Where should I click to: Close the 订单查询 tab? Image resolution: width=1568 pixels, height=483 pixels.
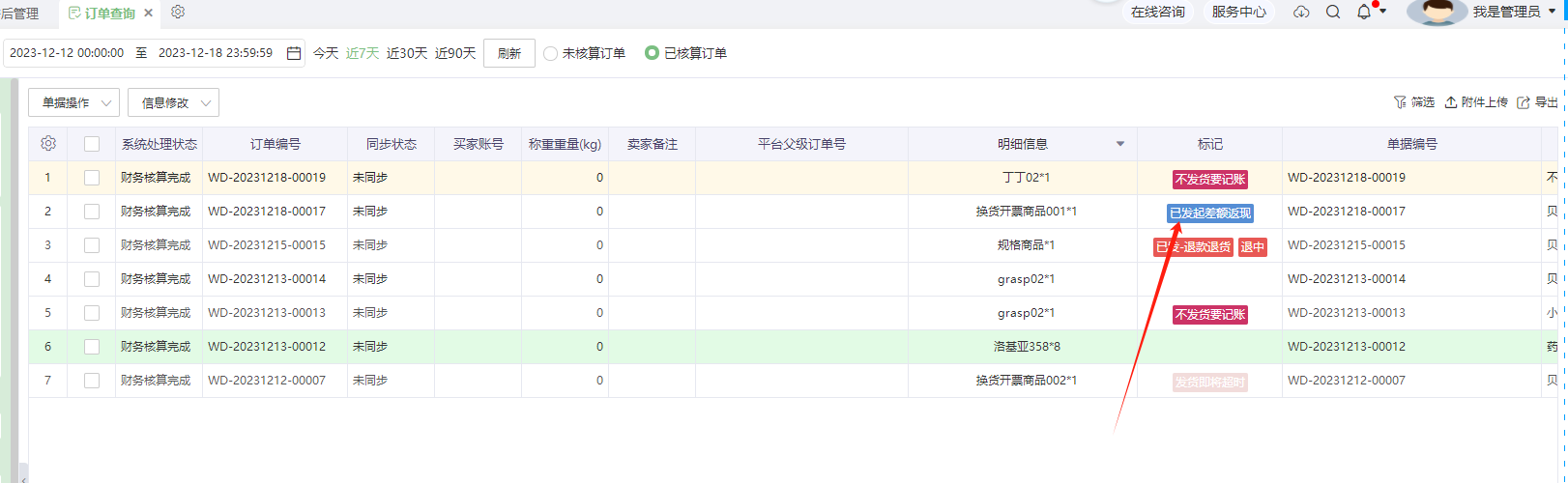(148, 14)
